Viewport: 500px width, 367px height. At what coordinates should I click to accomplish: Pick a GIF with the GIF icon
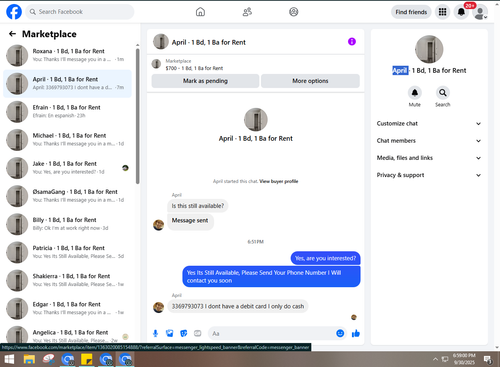(198, 333)
